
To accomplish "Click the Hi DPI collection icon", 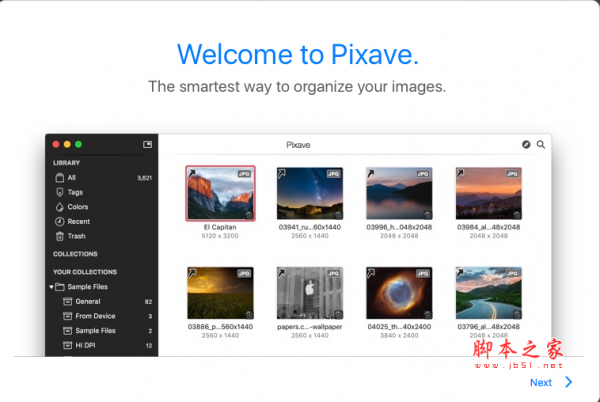I will pos(67,345).
